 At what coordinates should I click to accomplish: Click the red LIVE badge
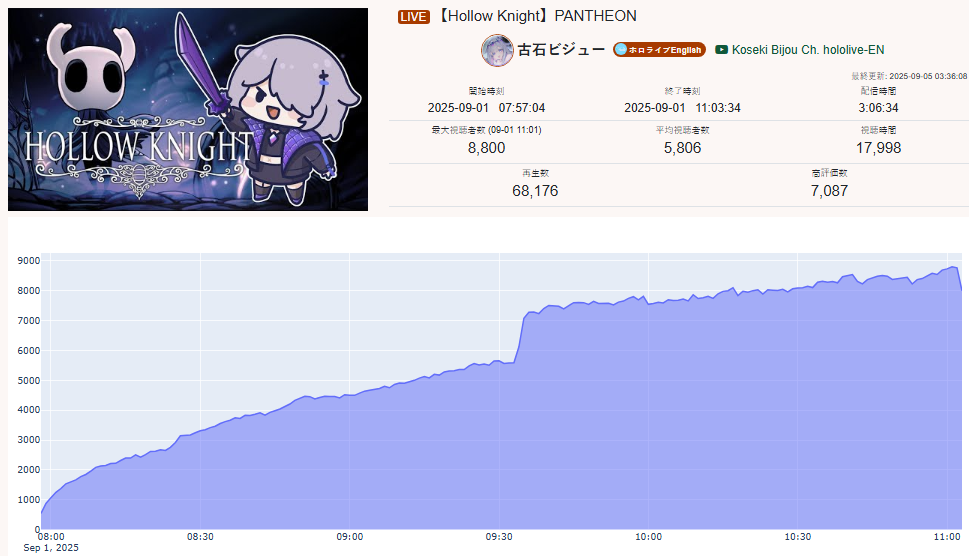coord(413,17)
